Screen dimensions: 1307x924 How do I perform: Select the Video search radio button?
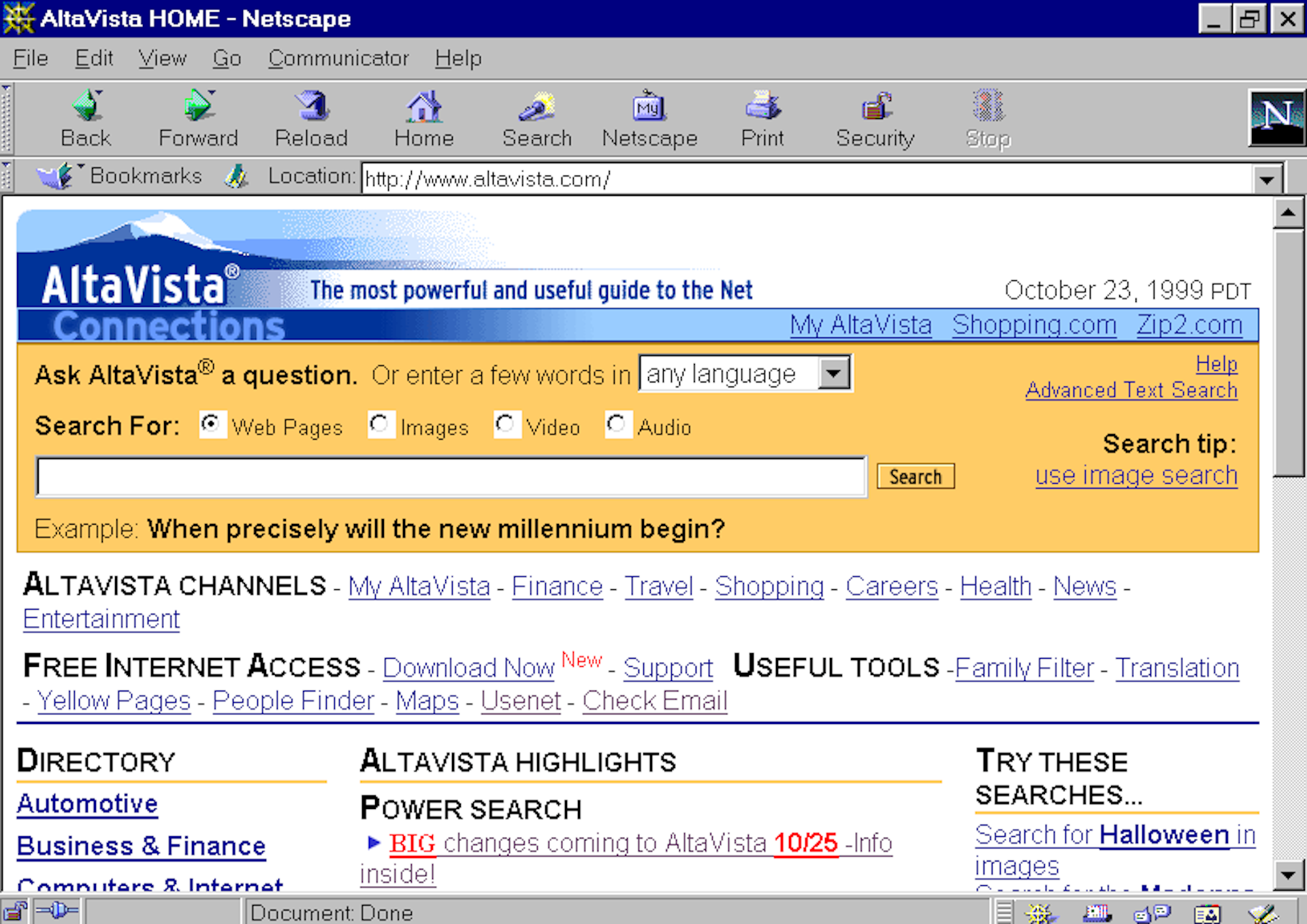point(506,425)
